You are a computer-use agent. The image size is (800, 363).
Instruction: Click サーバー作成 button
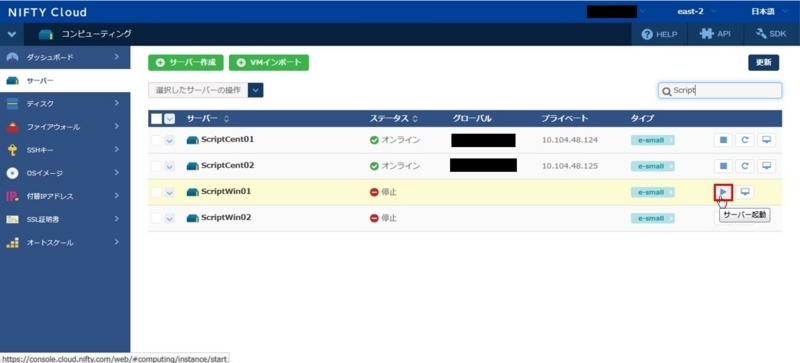(x=186, y=63)
